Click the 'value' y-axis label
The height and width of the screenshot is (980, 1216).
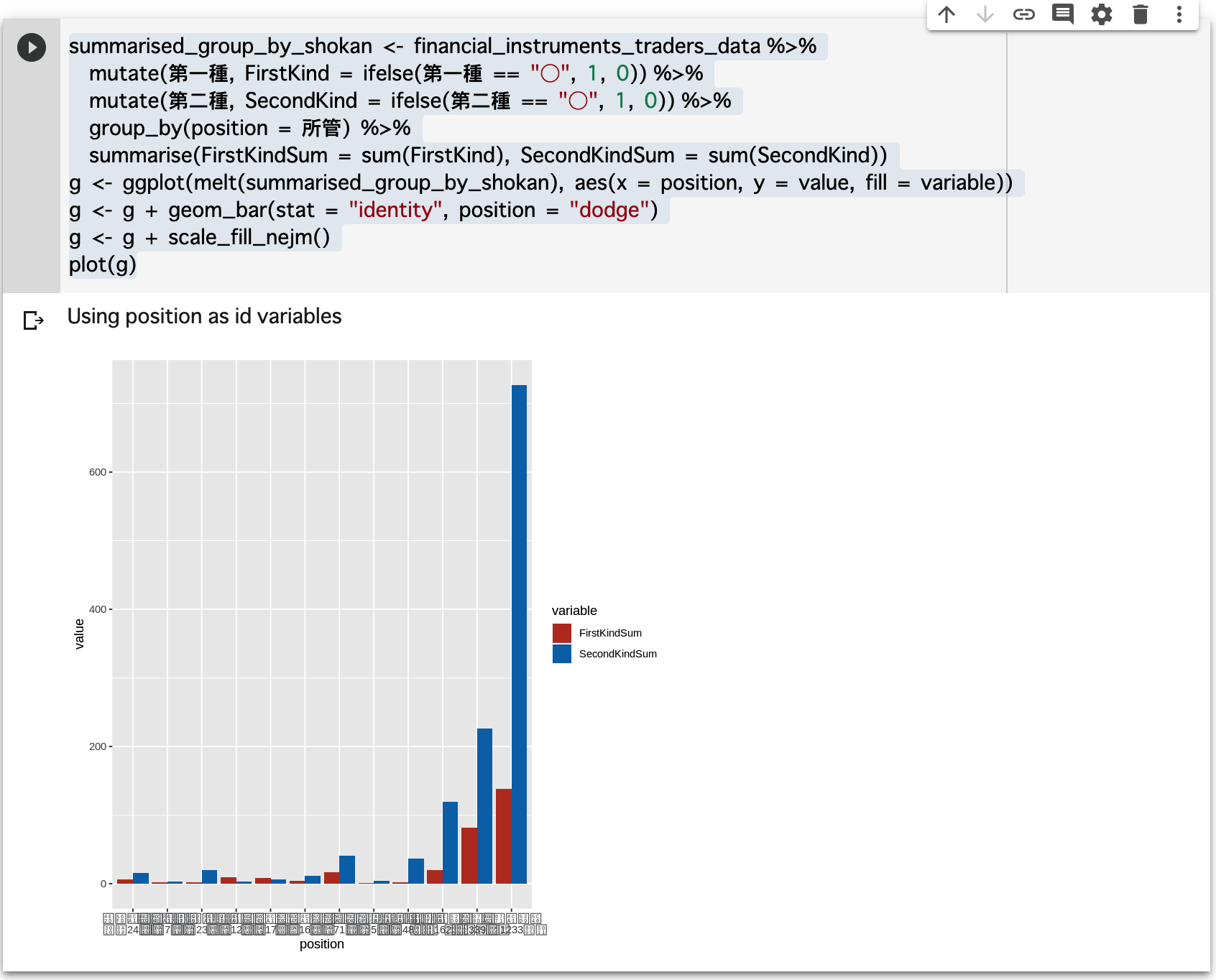79,634
